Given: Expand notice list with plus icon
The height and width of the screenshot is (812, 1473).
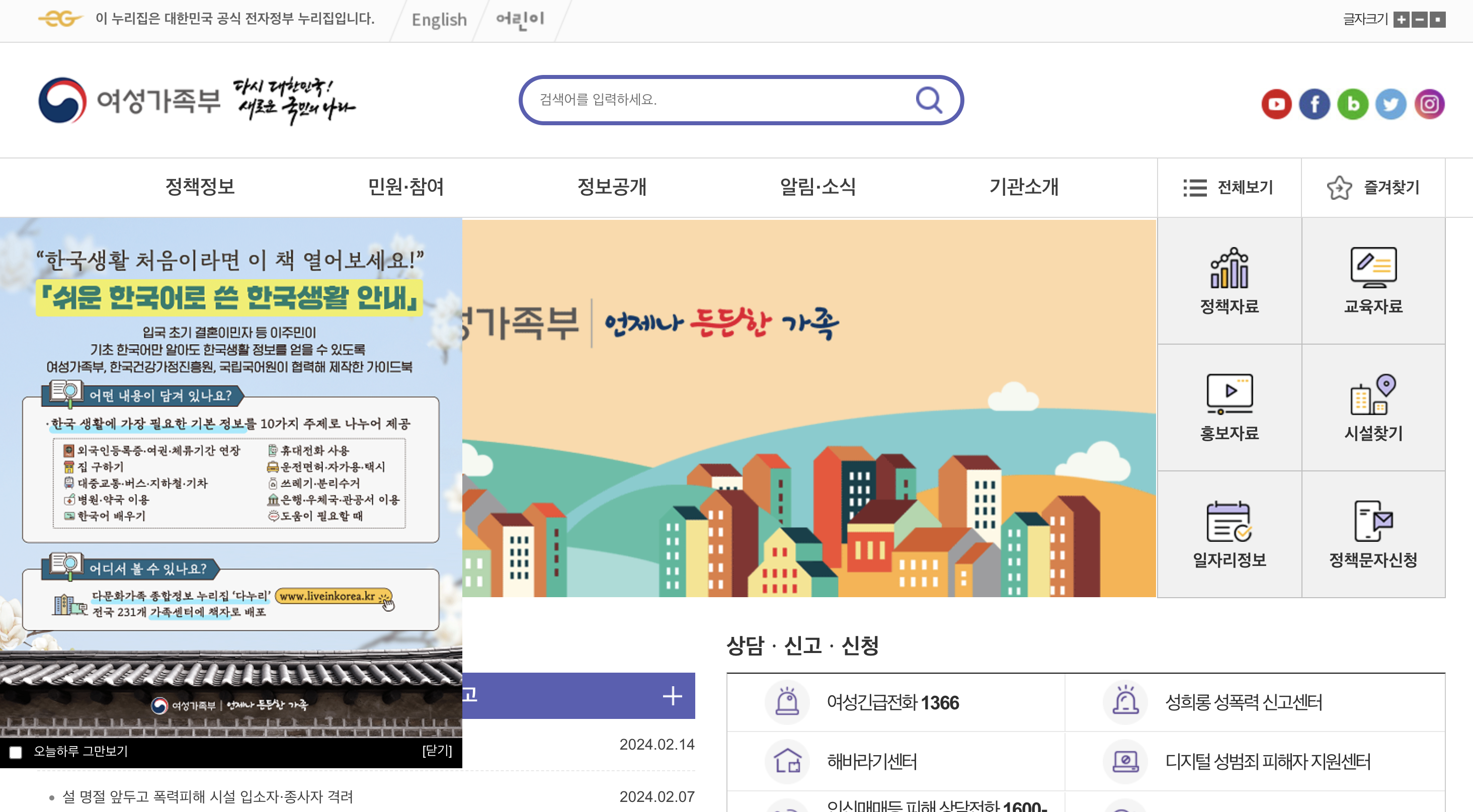Looking at the screenshot, I should pyautogui.click(x=673, y=696).
